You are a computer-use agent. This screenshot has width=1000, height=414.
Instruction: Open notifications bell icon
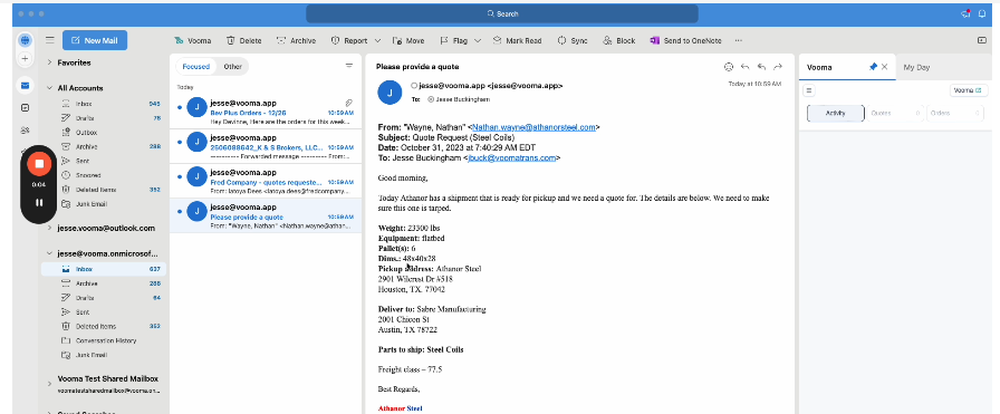(x=983, y=13)
